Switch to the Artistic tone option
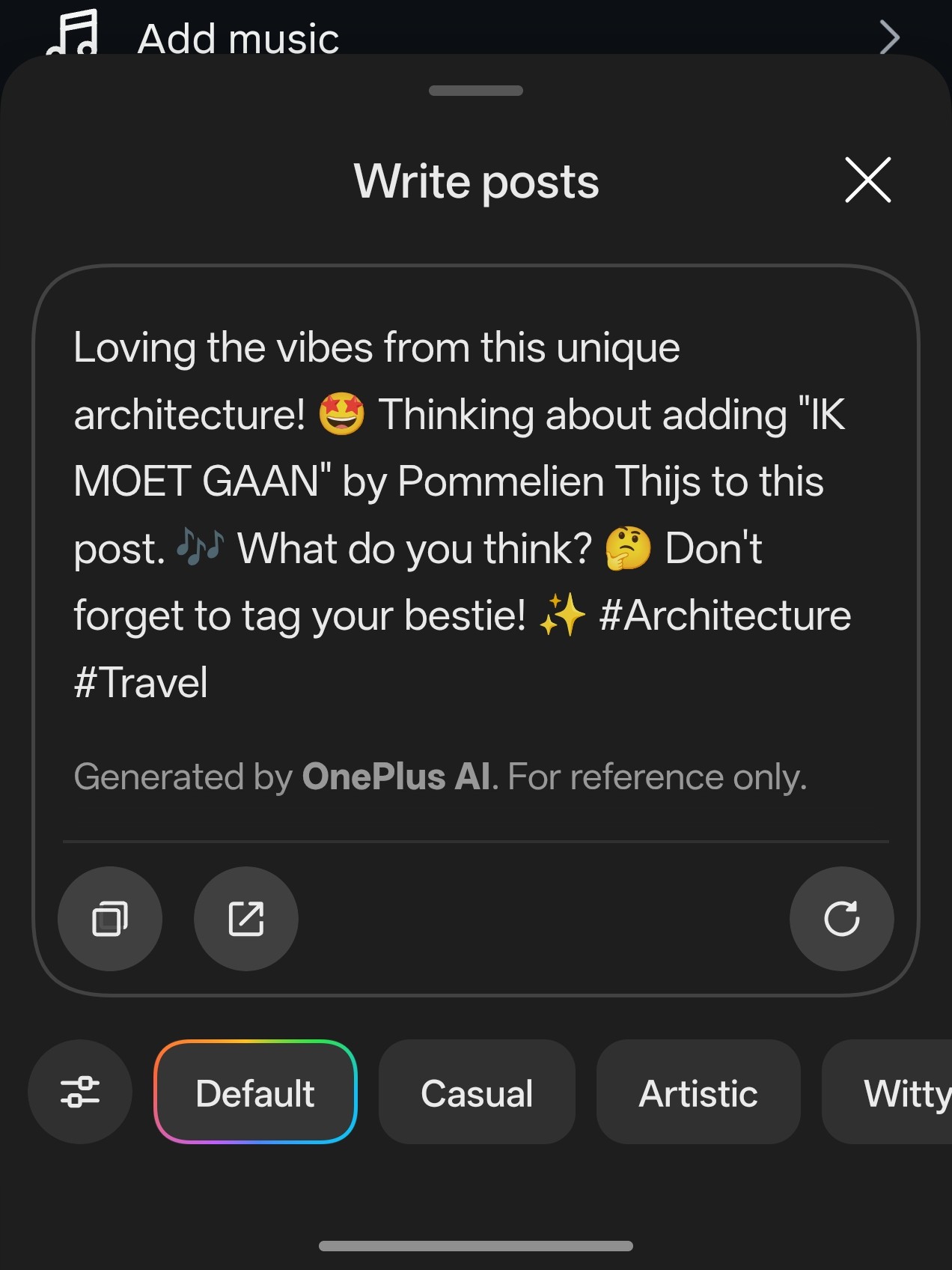 (x=698, y=1093)
